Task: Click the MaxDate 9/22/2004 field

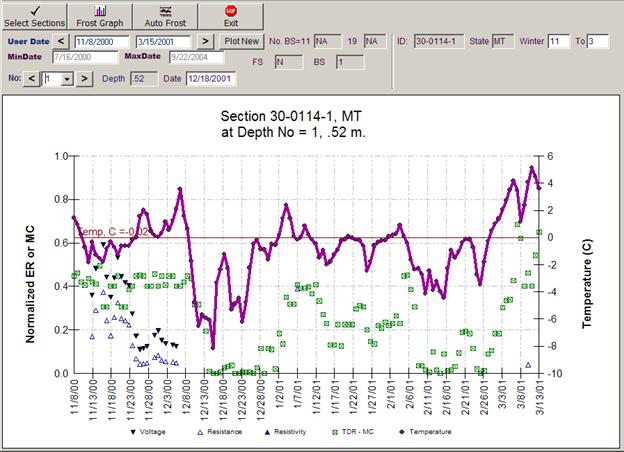Action: coord(197,57)
